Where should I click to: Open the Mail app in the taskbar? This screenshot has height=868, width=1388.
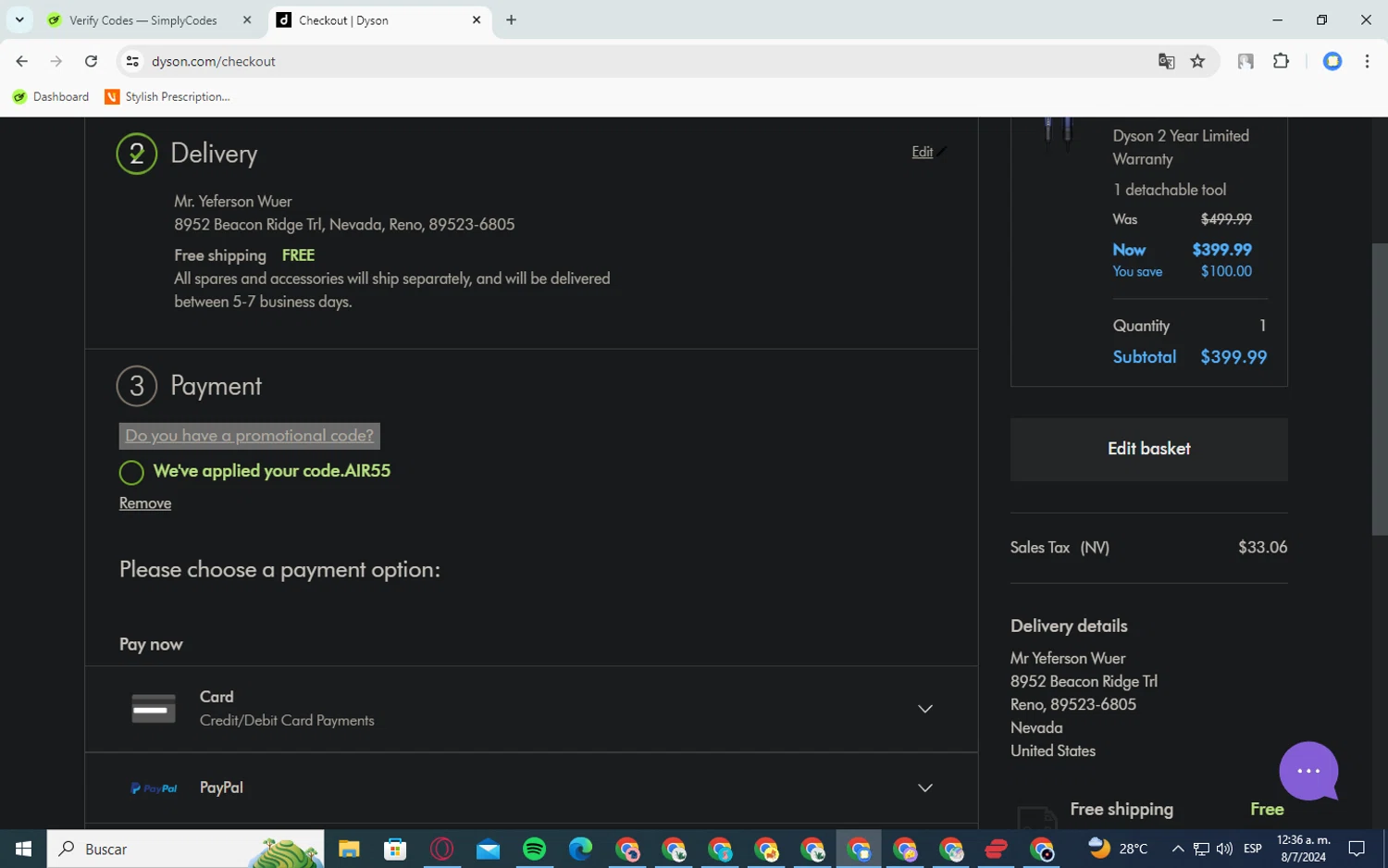(488, 849)
